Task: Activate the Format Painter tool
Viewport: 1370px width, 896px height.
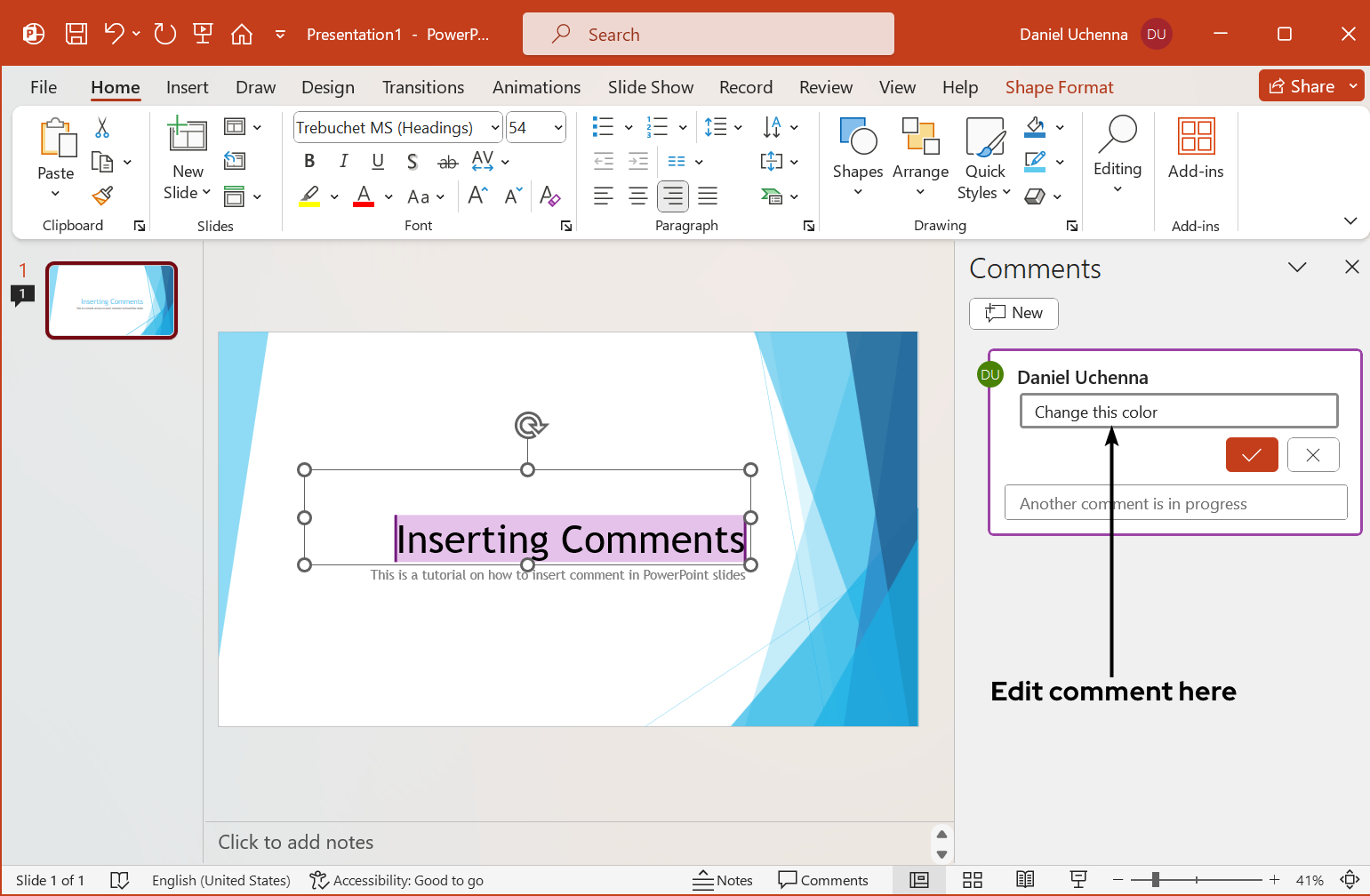Action: [x=101, y=195]
